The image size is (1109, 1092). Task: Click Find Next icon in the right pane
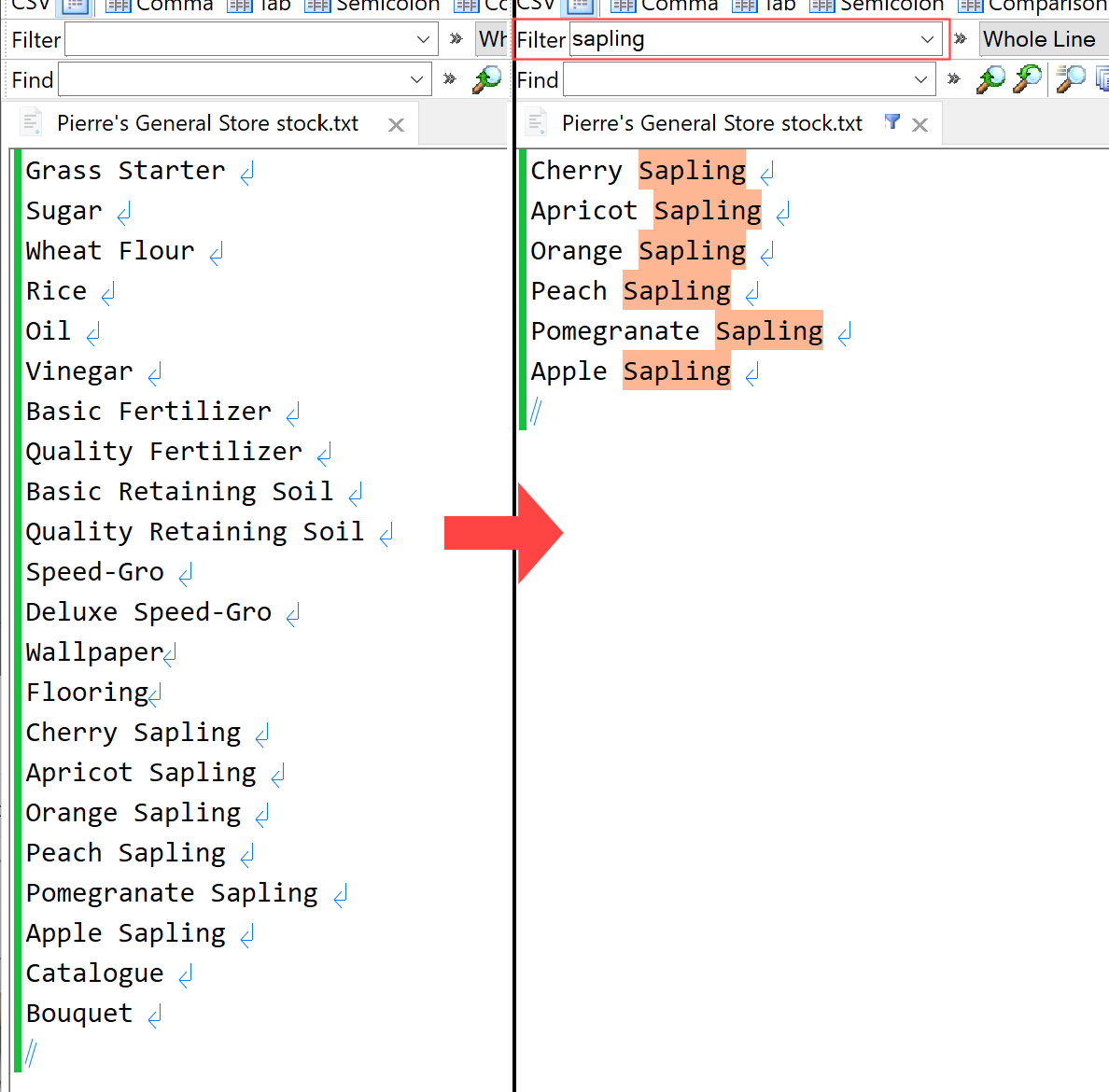[x=1028, y=80]
